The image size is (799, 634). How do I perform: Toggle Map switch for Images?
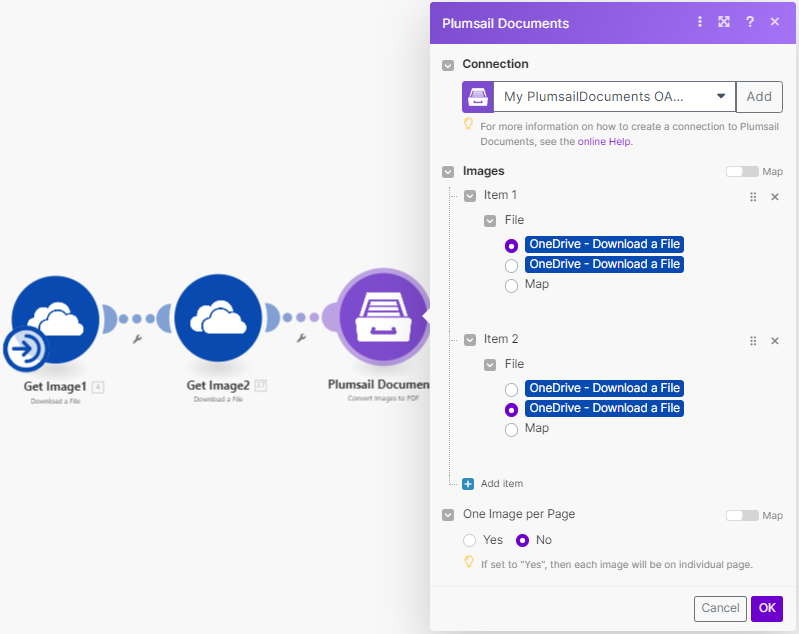(742, 172)
